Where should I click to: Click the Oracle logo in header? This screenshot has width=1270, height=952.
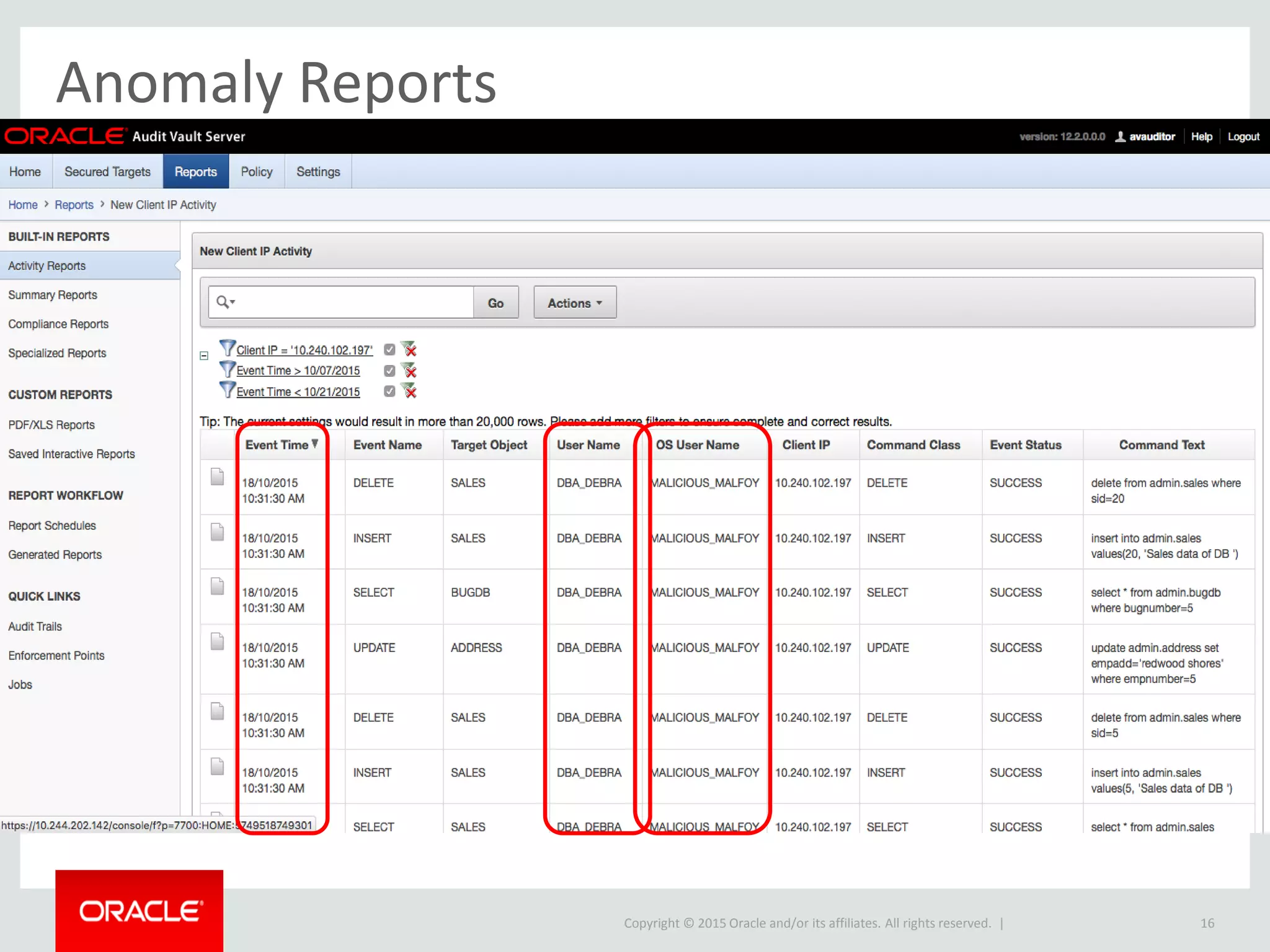65,136
